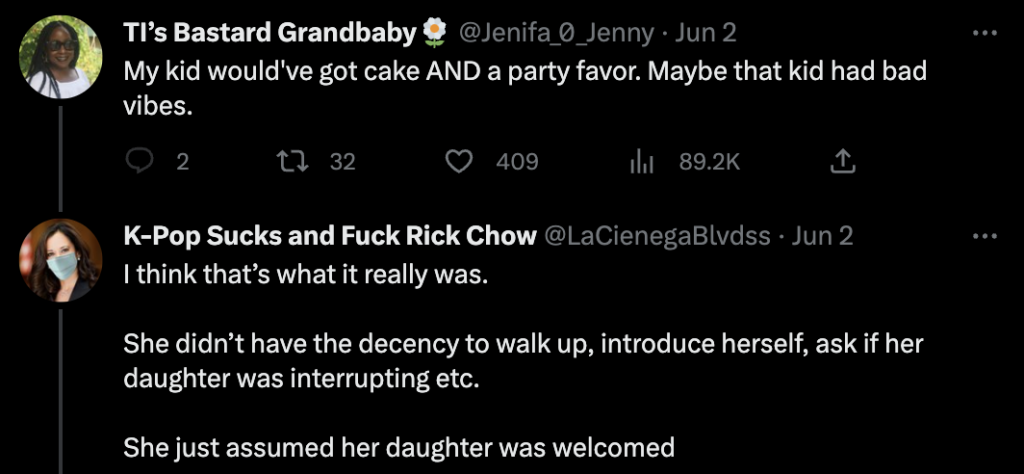This screenshot has width=1024, height=474.
Task: View analytics showing 89.2K views
Action: tap(642, 161)
